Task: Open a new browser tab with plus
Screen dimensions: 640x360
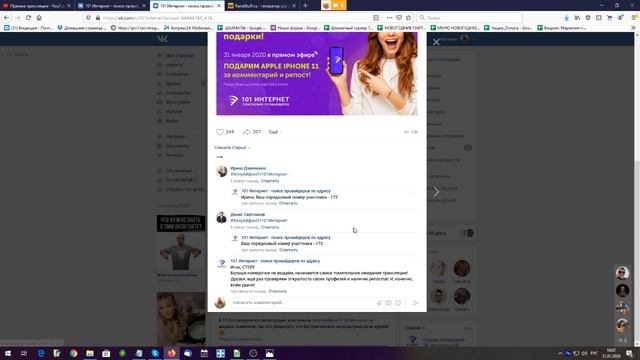Action: (x=305, y=6)
